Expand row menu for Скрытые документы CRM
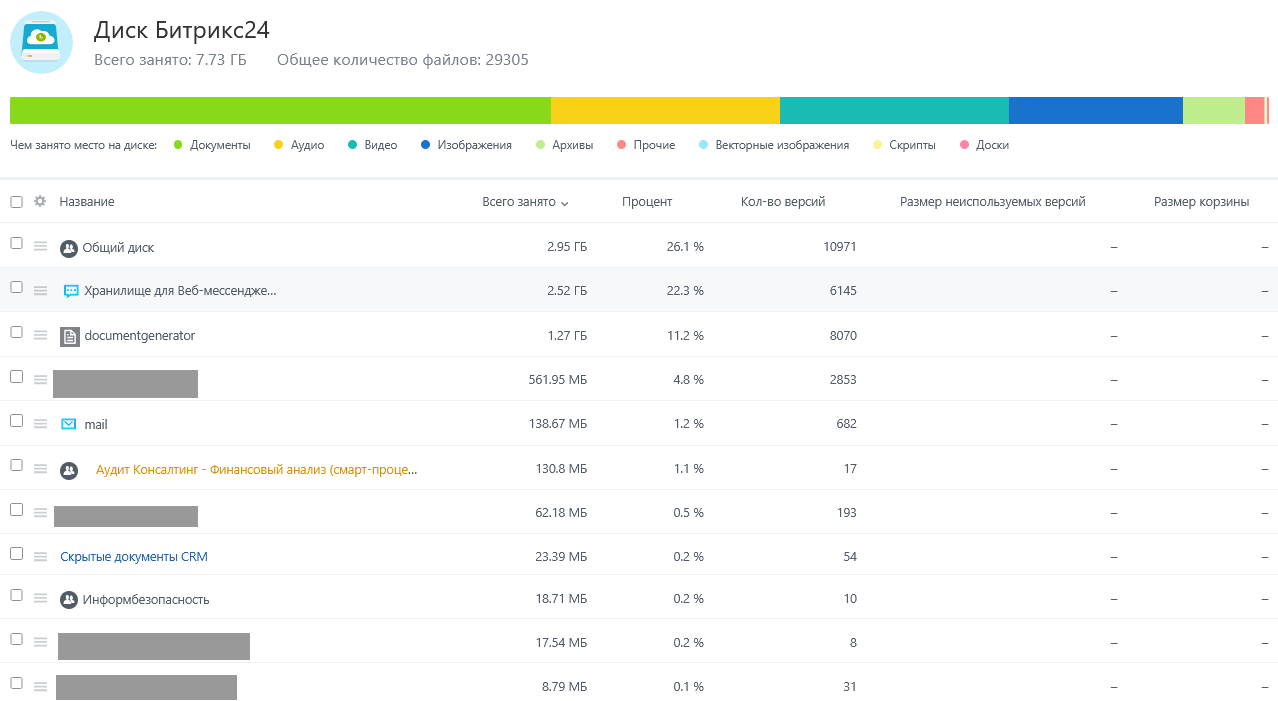Image resolution: width=1278 pixels, height=701 pixels. tap(41, 557)
